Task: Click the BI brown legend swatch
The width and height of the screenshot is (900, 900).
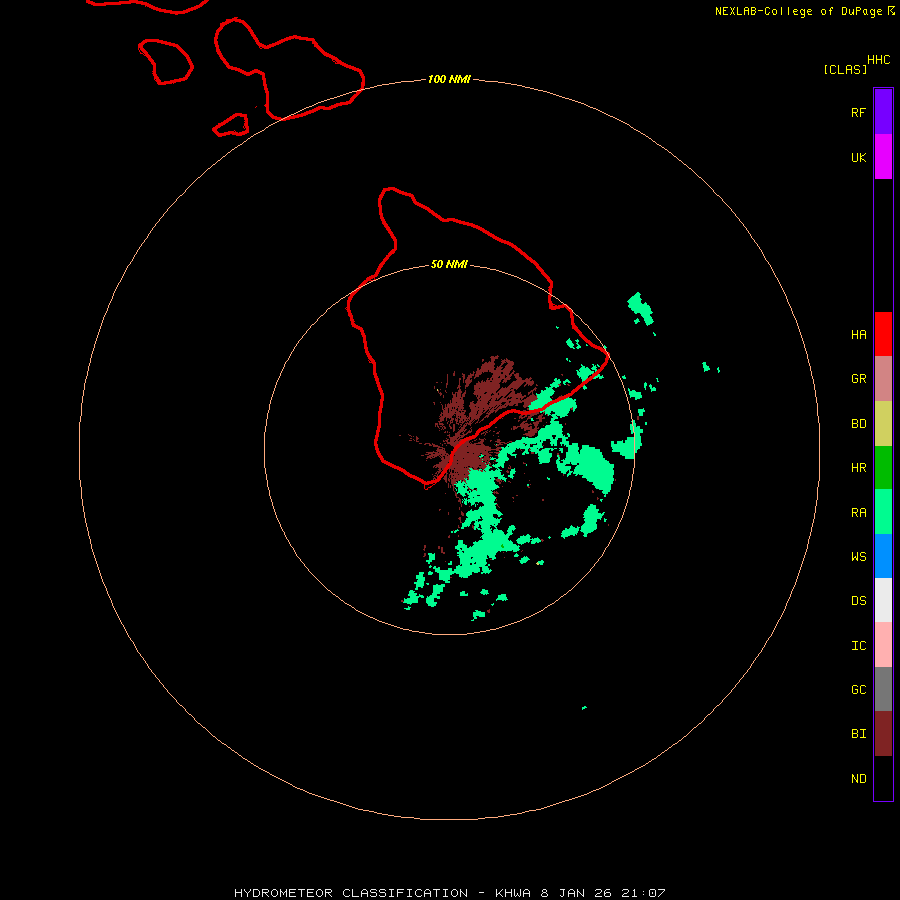Action: tap(883, 734)
